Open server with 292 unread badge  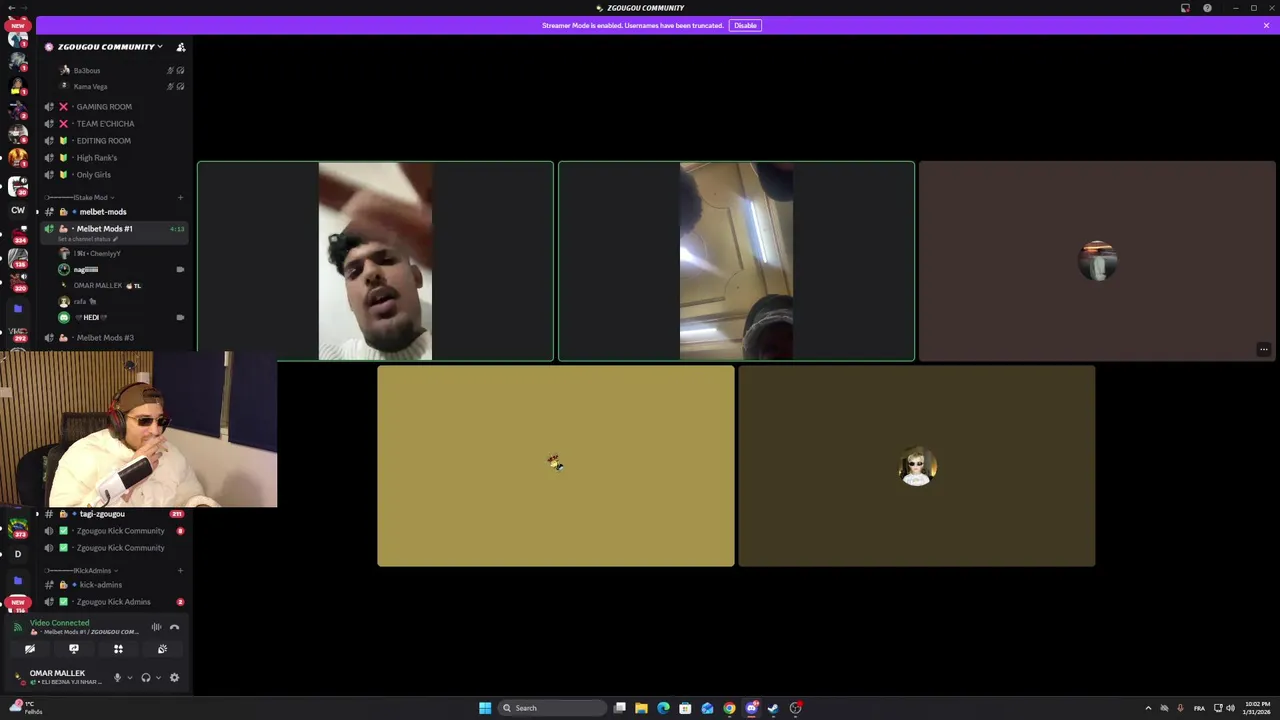[x=18, y=334]
